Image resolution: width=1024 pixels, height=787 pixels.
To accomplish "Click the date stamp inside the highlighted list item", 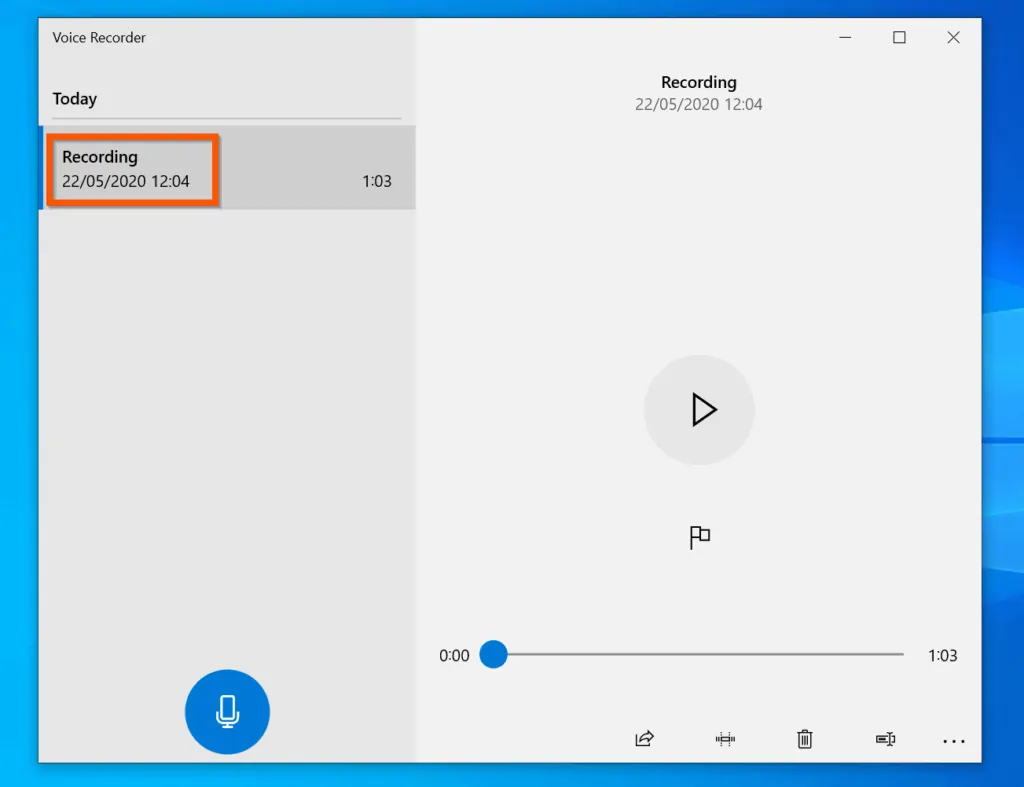I will click(x=126, y=181).
